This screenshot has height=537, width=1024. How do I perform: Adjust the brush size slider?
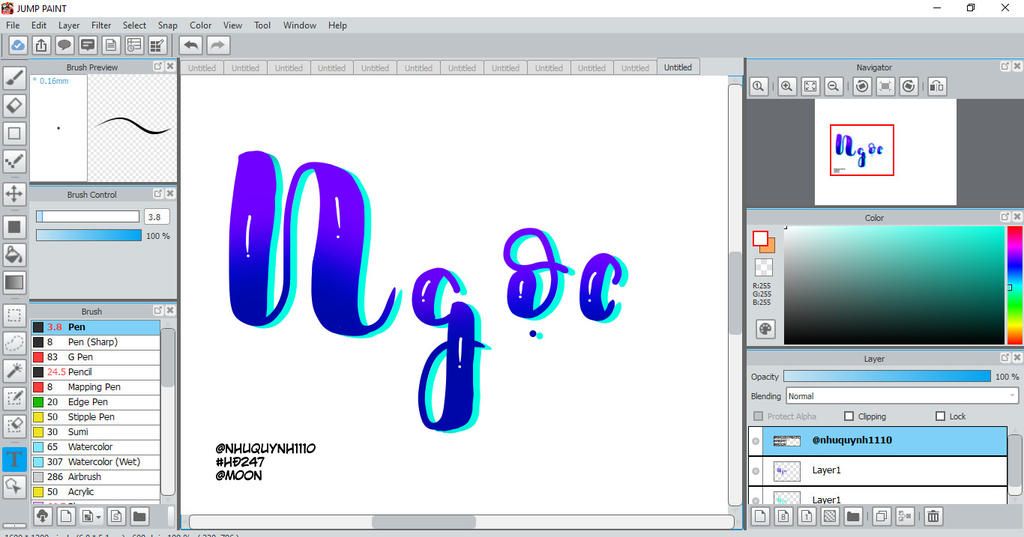[x=88, y=216]
